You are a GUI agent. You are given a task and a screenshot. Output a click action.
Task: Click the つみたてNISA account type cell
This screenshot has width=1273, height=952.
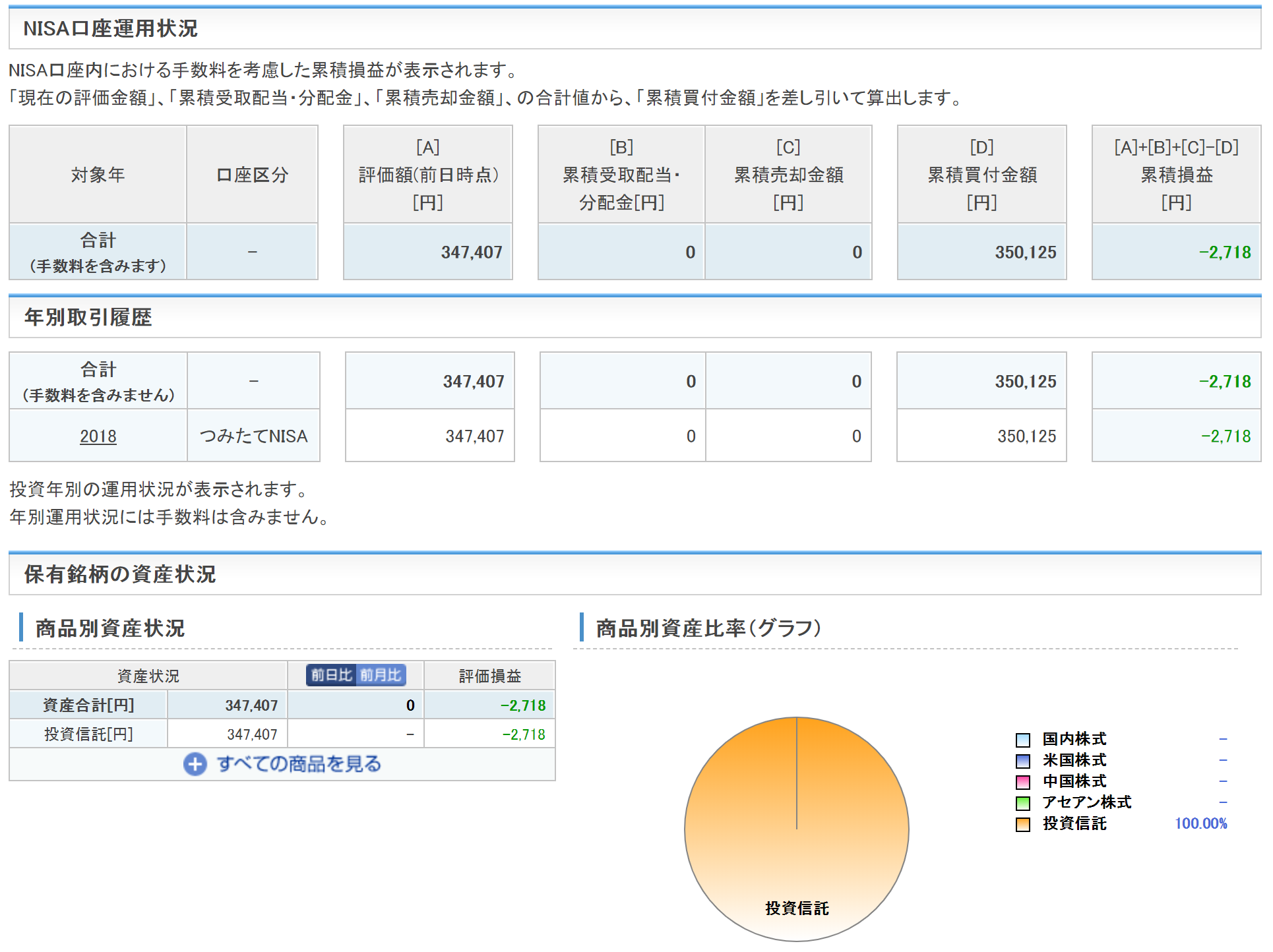(253, 436)
